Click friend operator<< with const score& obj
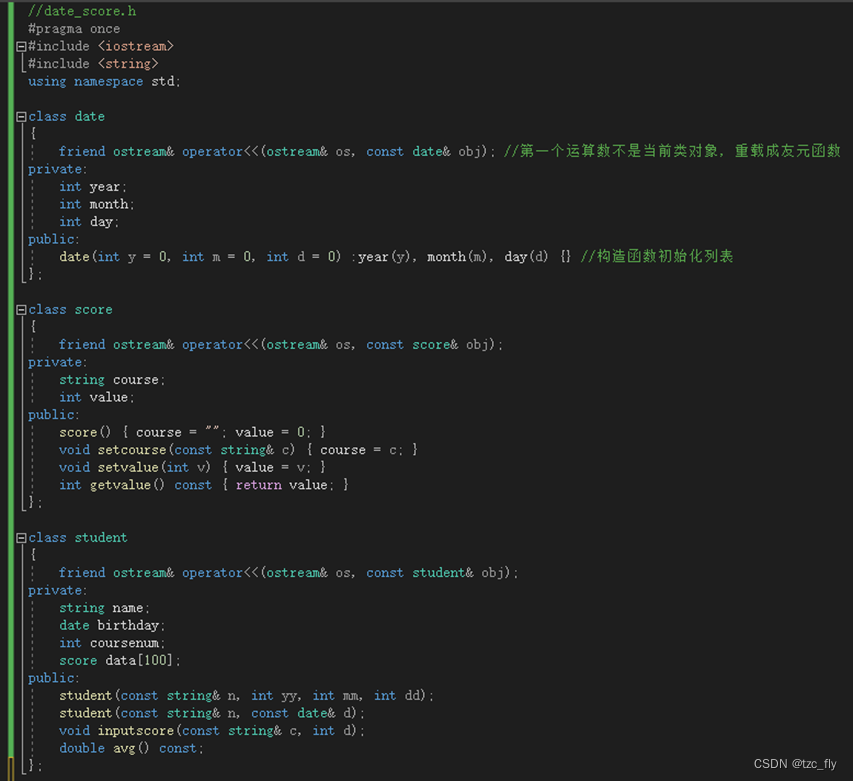This screenshot has height=781, width=853. [281, 345]
